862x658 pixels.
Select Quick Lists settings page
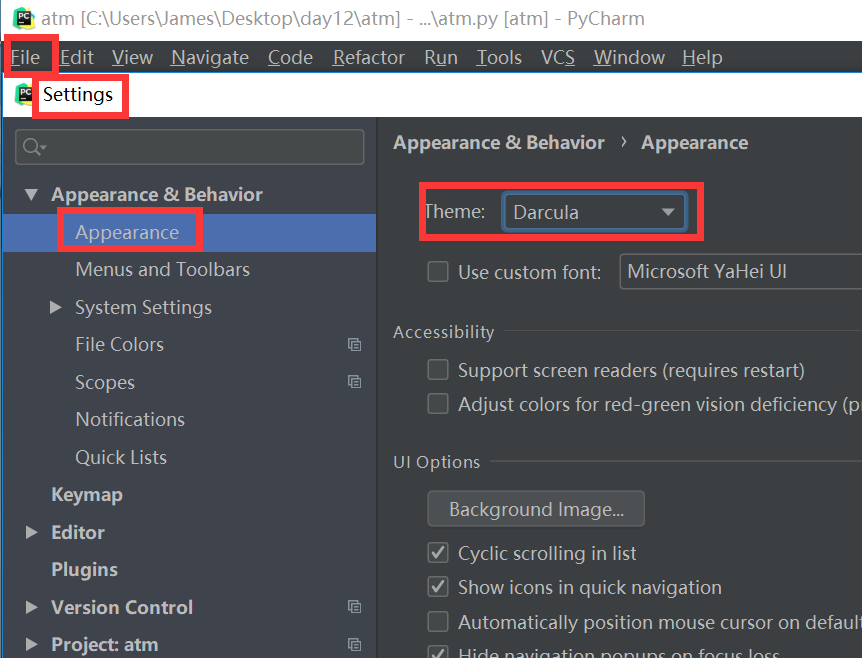coord(121,457)
